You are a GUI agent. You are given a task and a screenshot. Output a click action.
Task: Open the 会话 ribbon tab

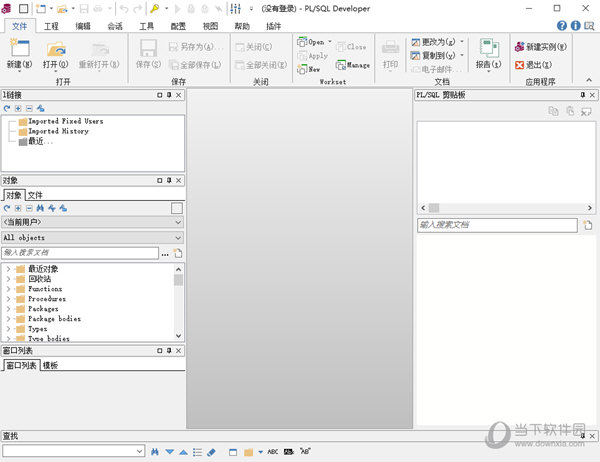115,26
